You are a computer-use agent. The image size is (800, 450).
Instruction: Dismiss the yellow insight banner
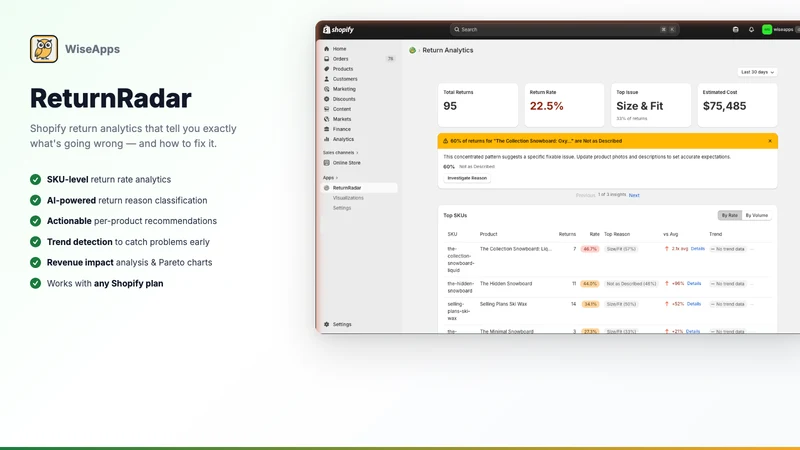coord(770,141)
